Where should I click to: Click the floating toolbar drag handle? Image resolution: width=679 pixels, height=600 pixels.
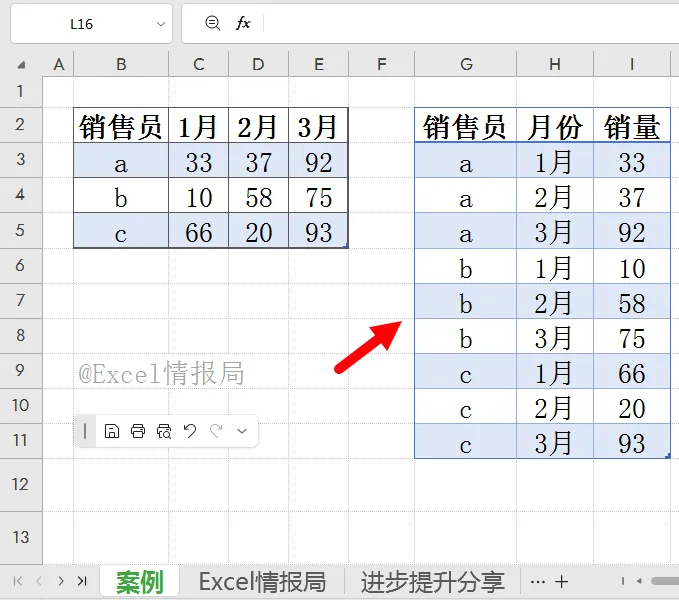[85, 431]
